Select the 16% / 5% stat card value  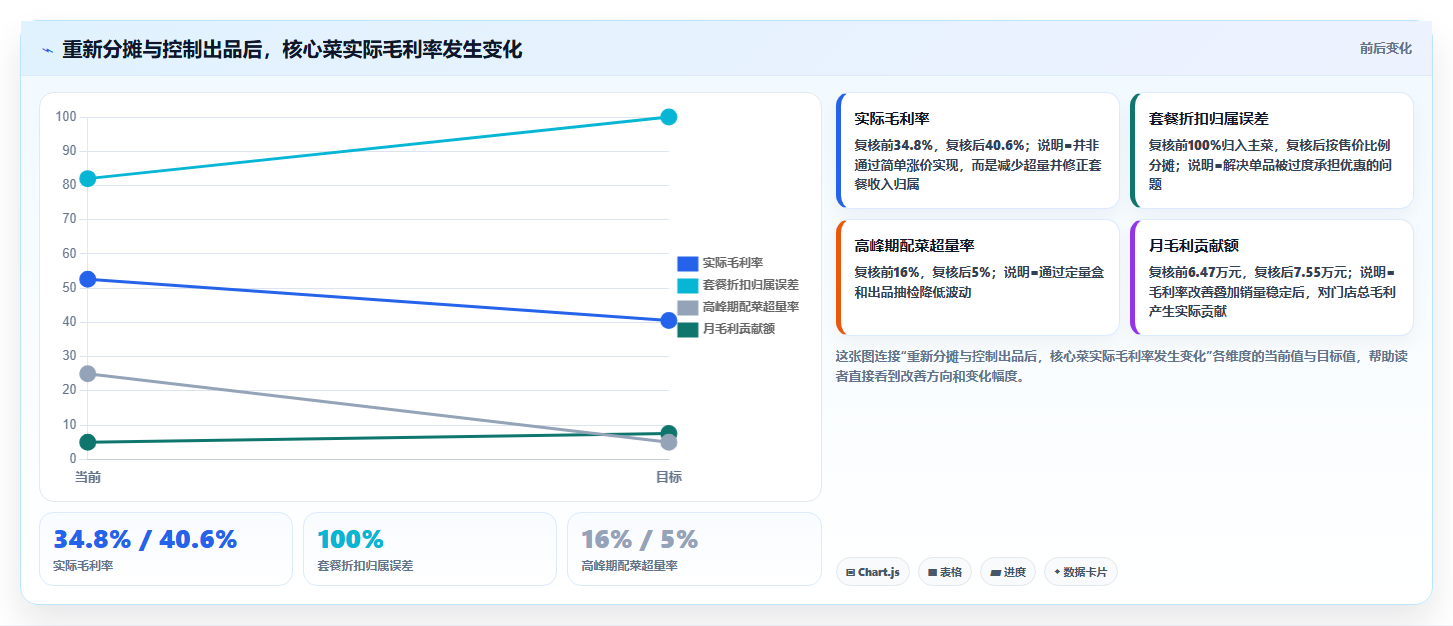click(x=639, y=540)
